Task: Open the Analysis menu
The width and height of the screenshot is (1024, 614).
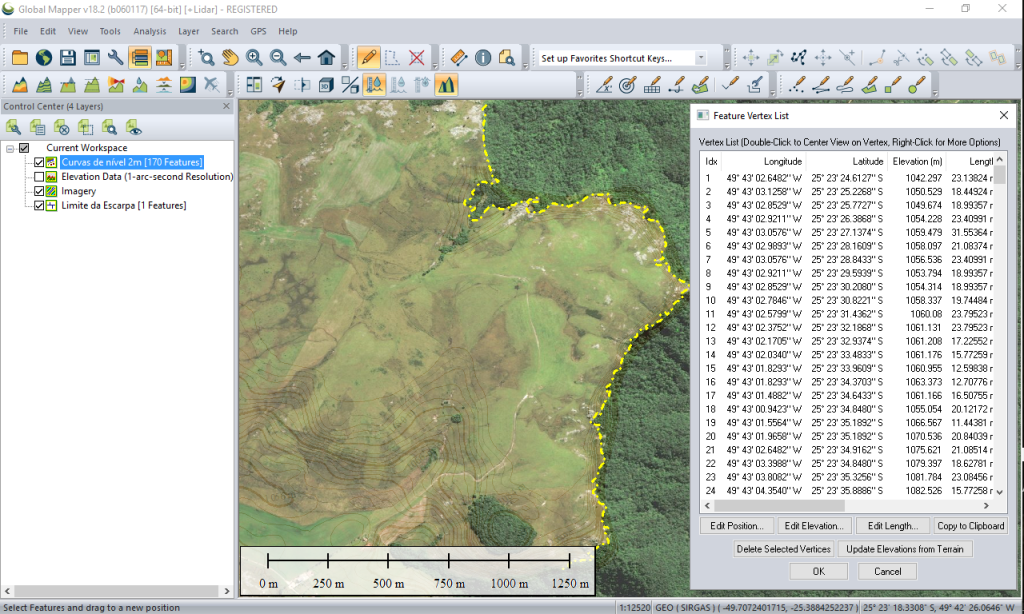Action: point(149,31)
